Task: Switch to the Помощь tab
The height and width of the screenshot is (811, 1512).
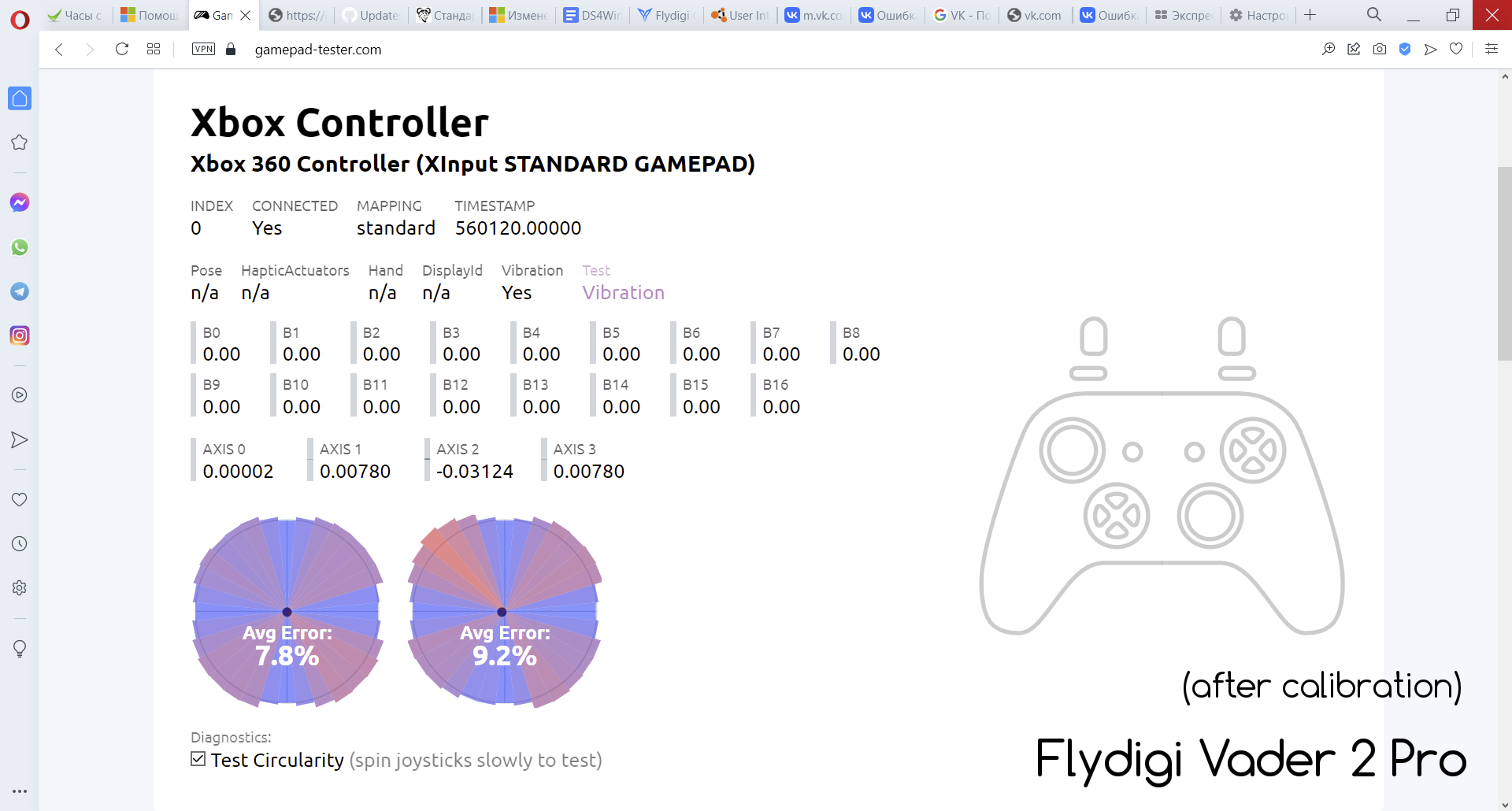Action: [x=150, y=15]
